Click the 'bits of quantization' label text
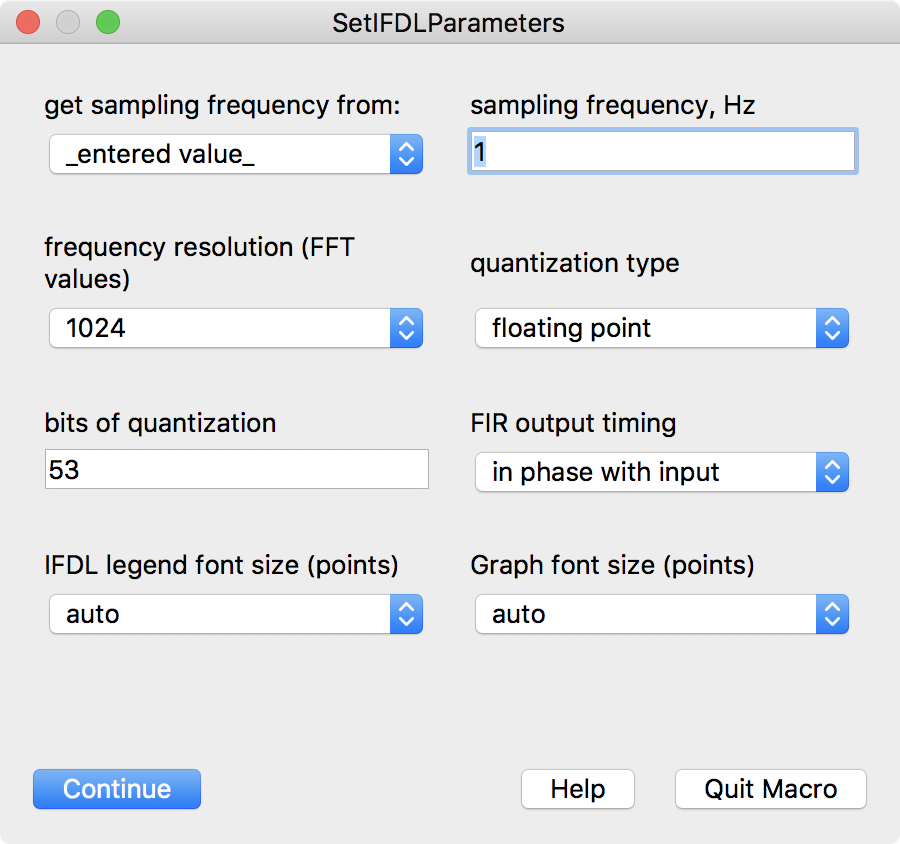The image size is (900, 844). pos(160,423)
